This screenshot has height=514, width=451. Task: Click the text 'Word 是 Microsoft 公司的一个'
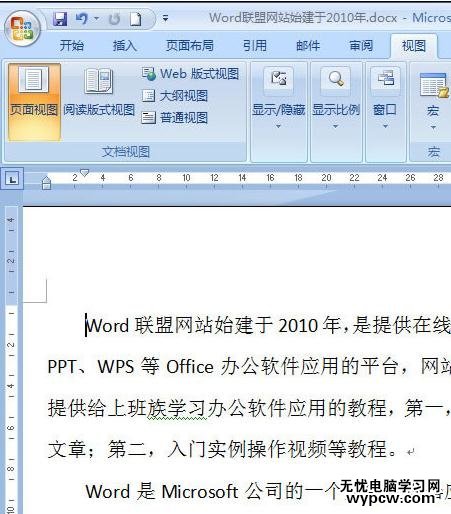pyautogui.click(x=212, y=491)
